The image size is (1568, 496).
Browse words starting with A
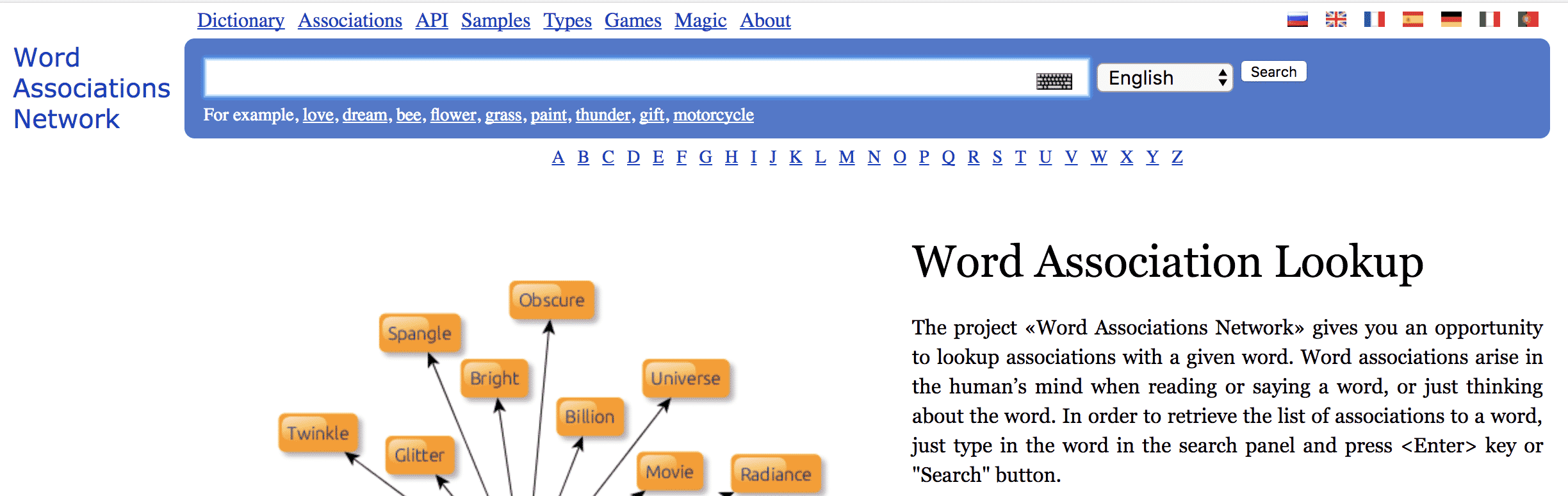point(558,157)
